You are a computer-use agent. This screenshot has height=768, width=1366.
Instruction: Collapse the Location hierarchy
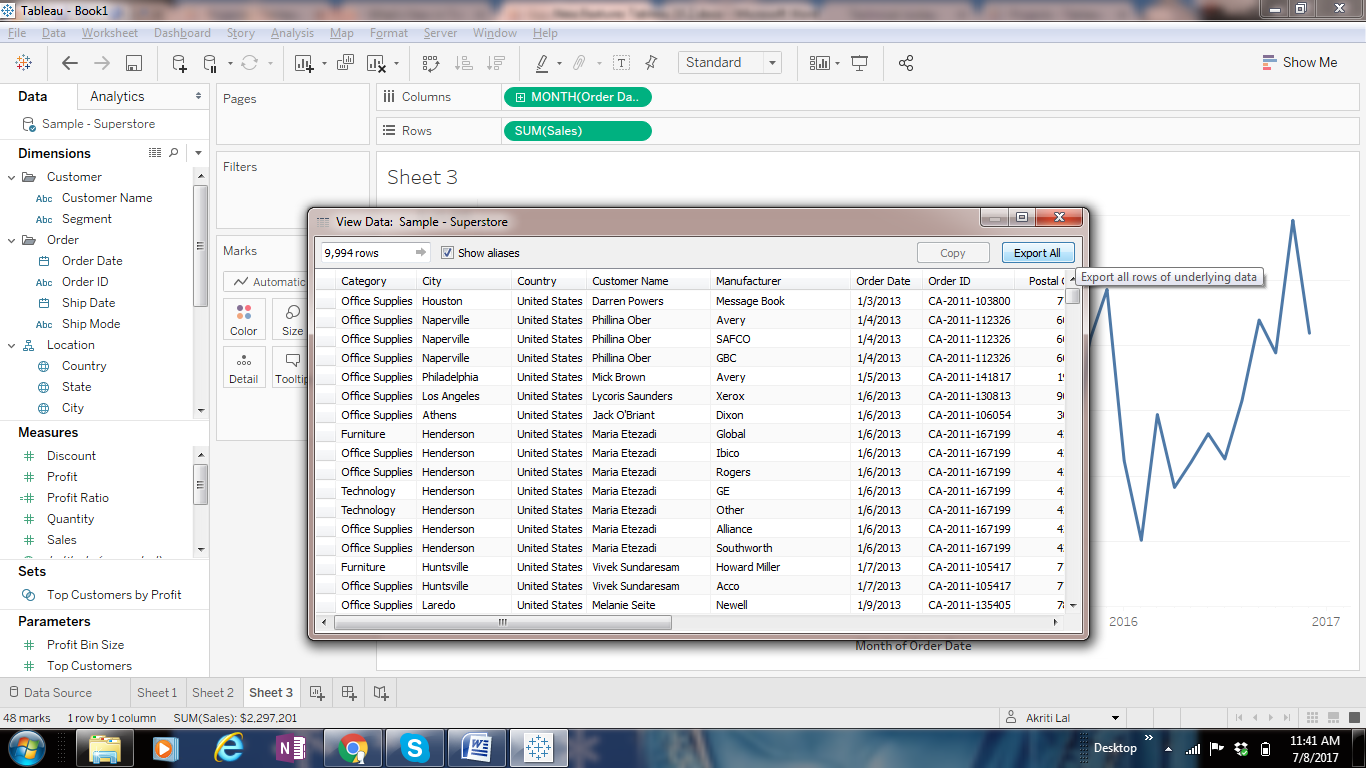(x=12, y=345)
